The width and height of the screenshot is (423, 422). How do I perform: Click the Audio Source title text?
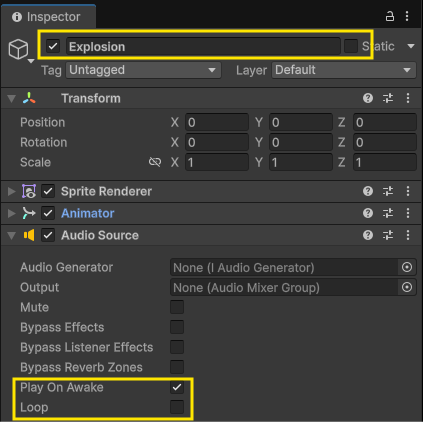point(100,235)
